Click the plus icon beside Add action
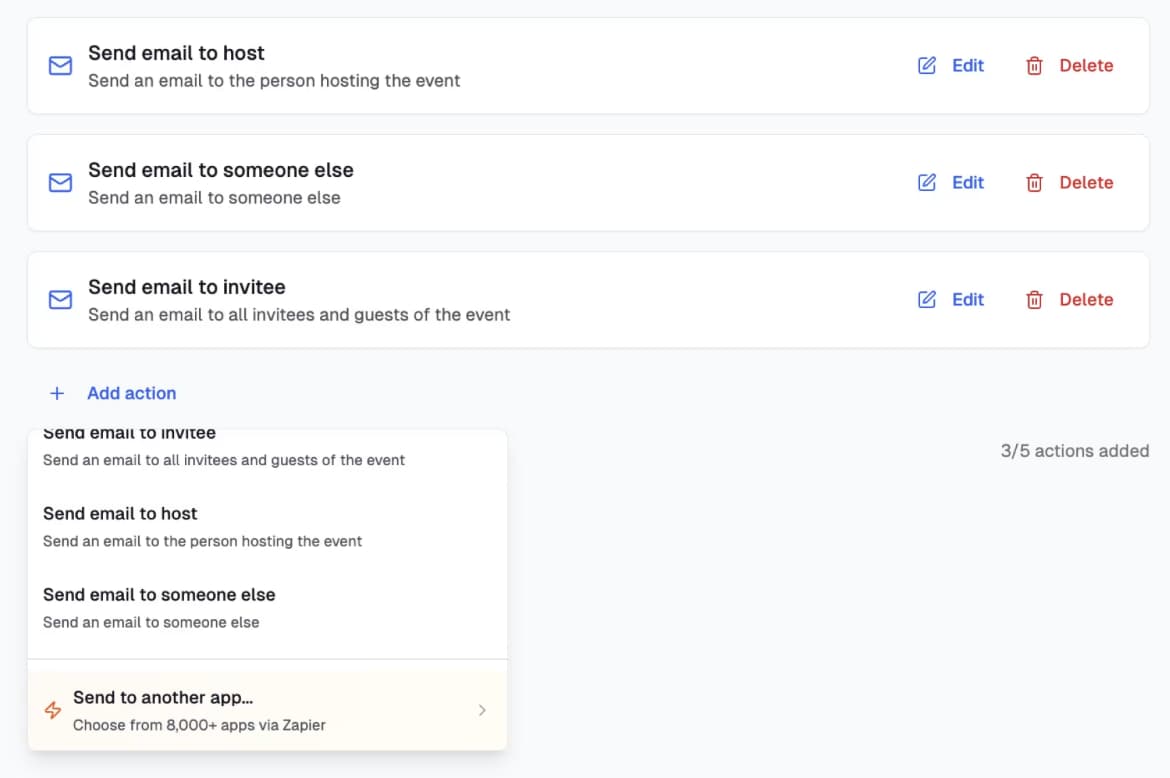 [57, 393]
